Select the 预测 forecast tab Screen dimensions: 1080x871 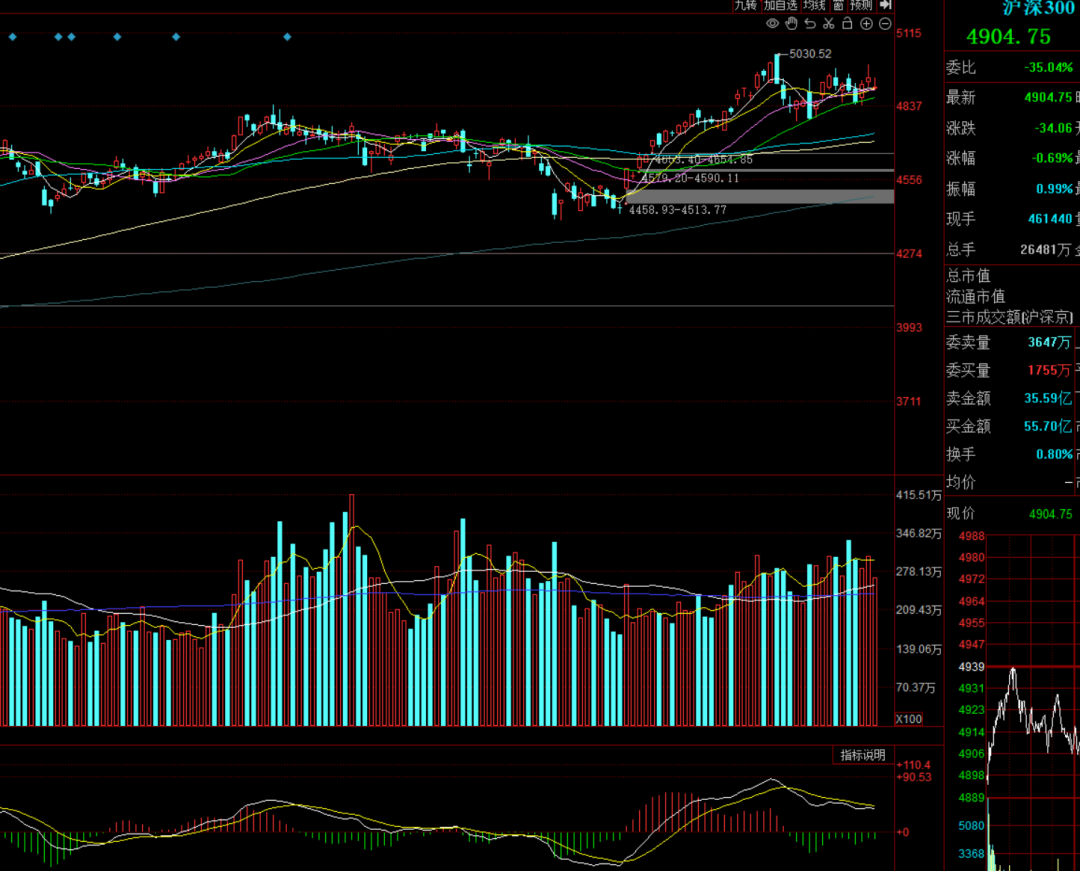tap(861, 5)
